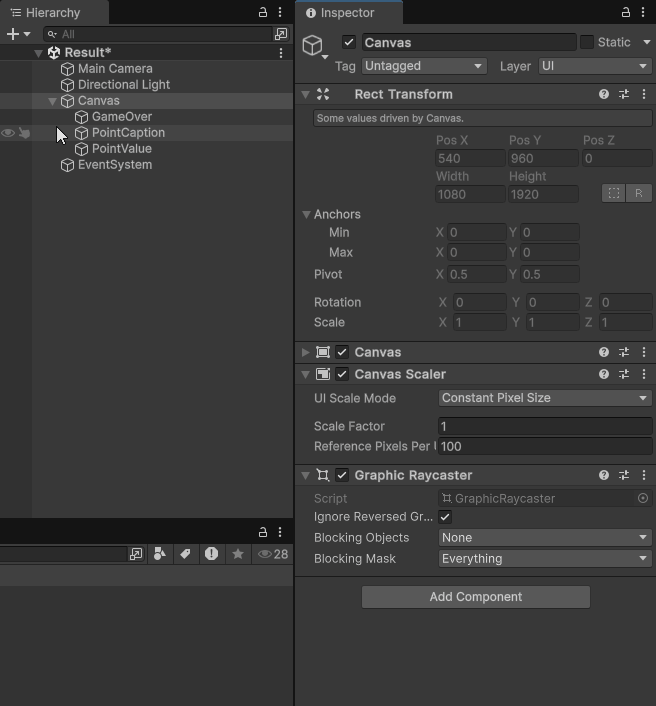Disable the Ignore Reversed Graphics checkbox
656x706 pixels.
pyautogui.click(x=445, y=517)
